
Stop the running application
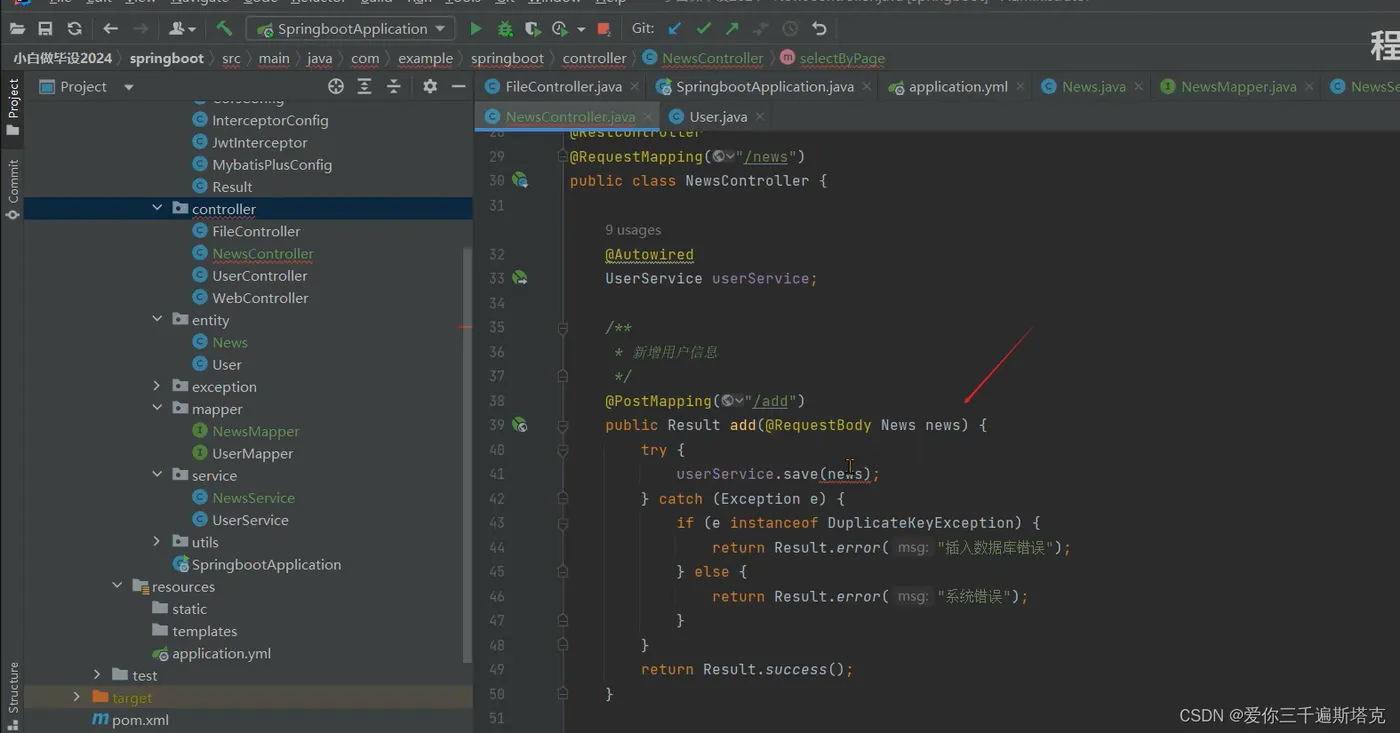603,29
